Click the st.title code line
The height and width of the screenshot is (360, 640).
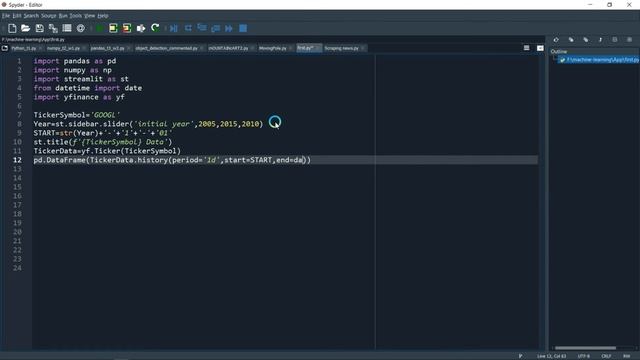[x=103, y=142]
